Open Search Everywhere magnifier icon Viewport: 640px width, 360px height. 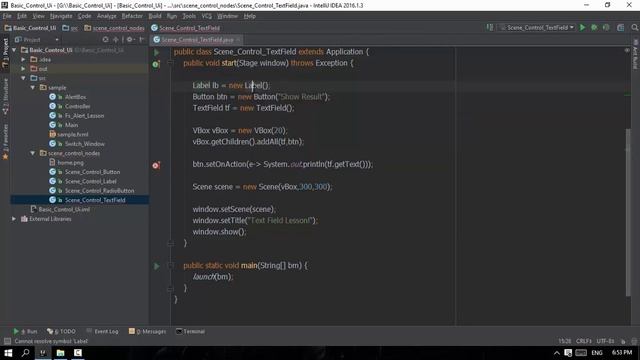[x=634, y=27]
